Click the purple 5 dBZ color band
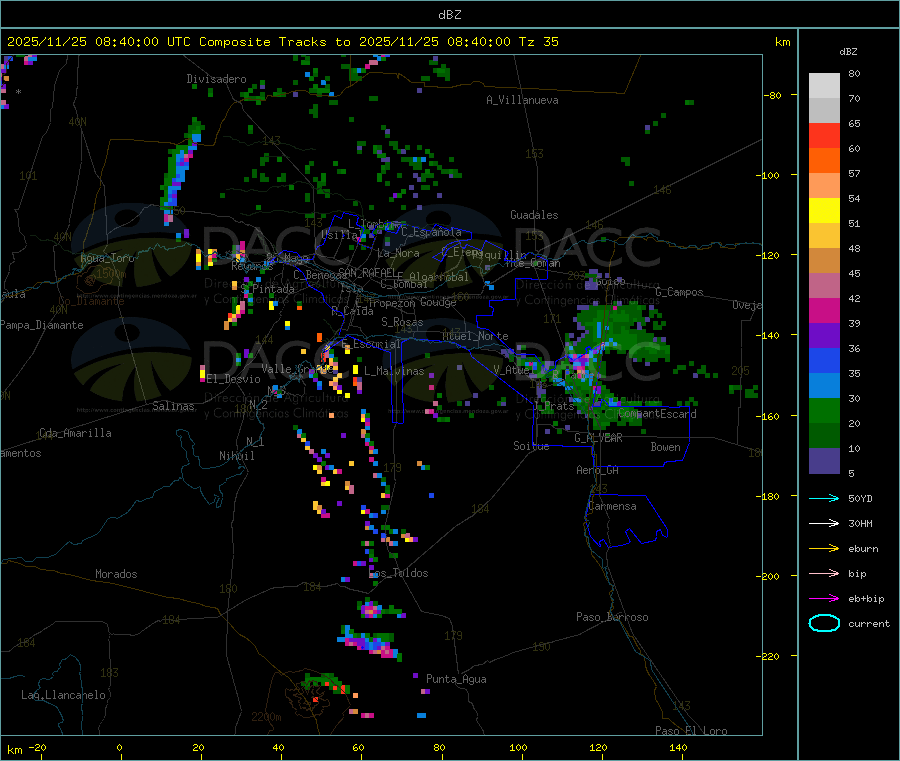This screenshot has width=900, height=761. click(x=824, y=461)
